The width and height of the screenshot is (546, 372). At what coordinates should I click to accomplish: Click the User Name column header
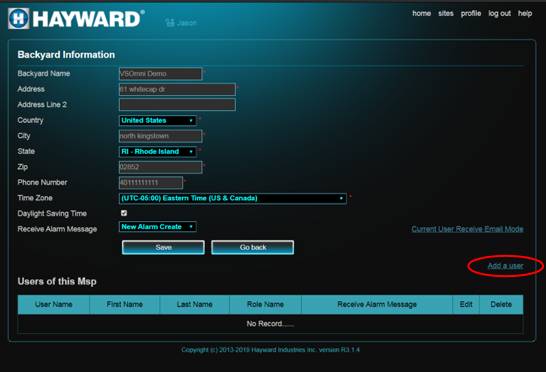[x=54, y=304]
